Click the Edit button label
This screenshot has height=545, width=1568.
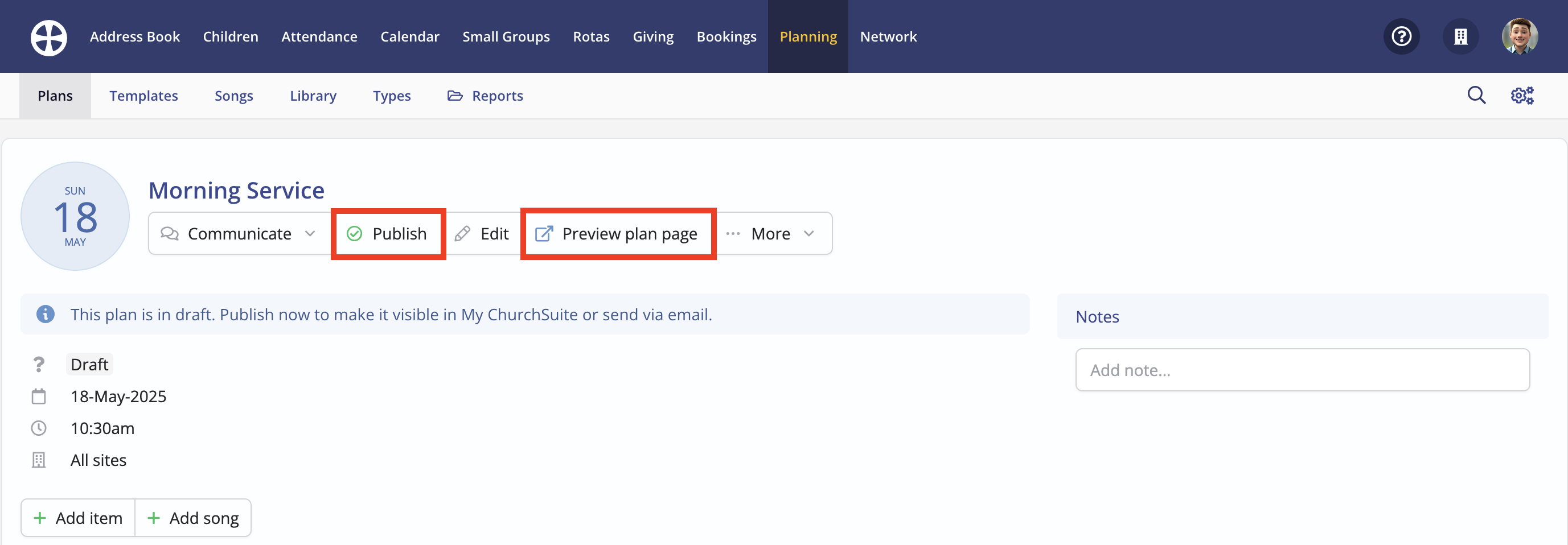coord(494,234)
